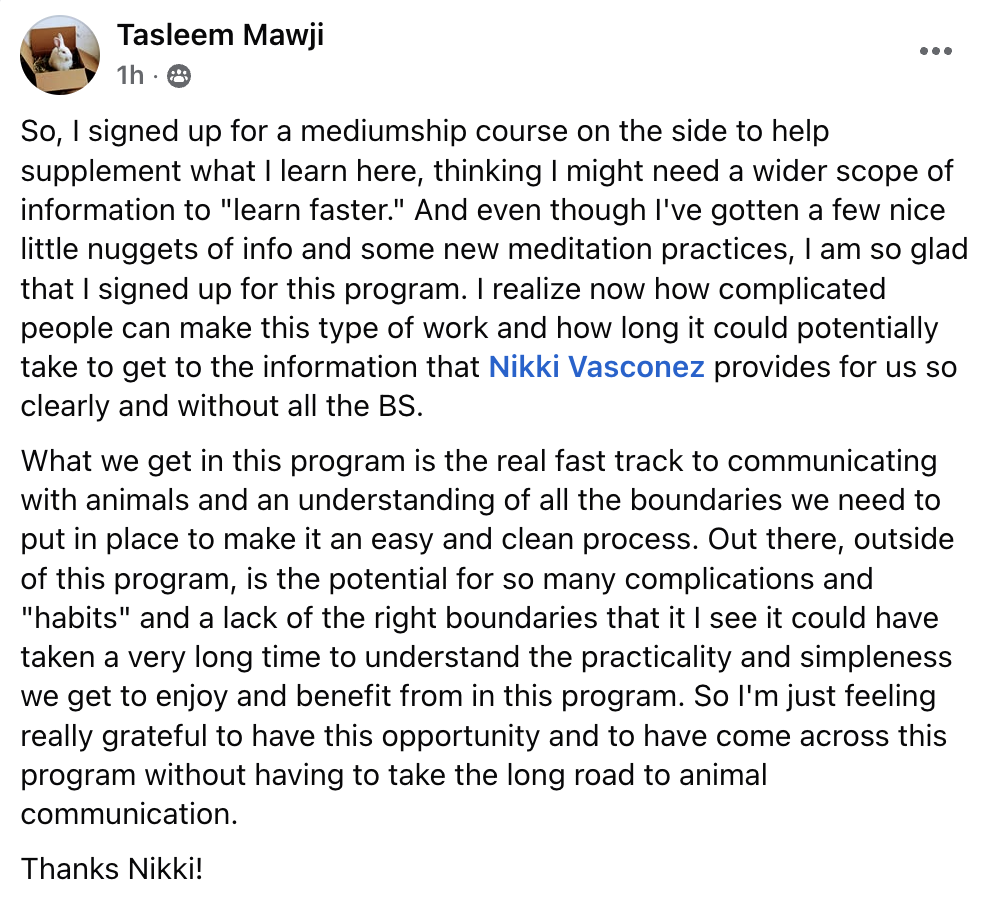Click the last word 'communication.' in paragraph two

click(x=129, y=814)
